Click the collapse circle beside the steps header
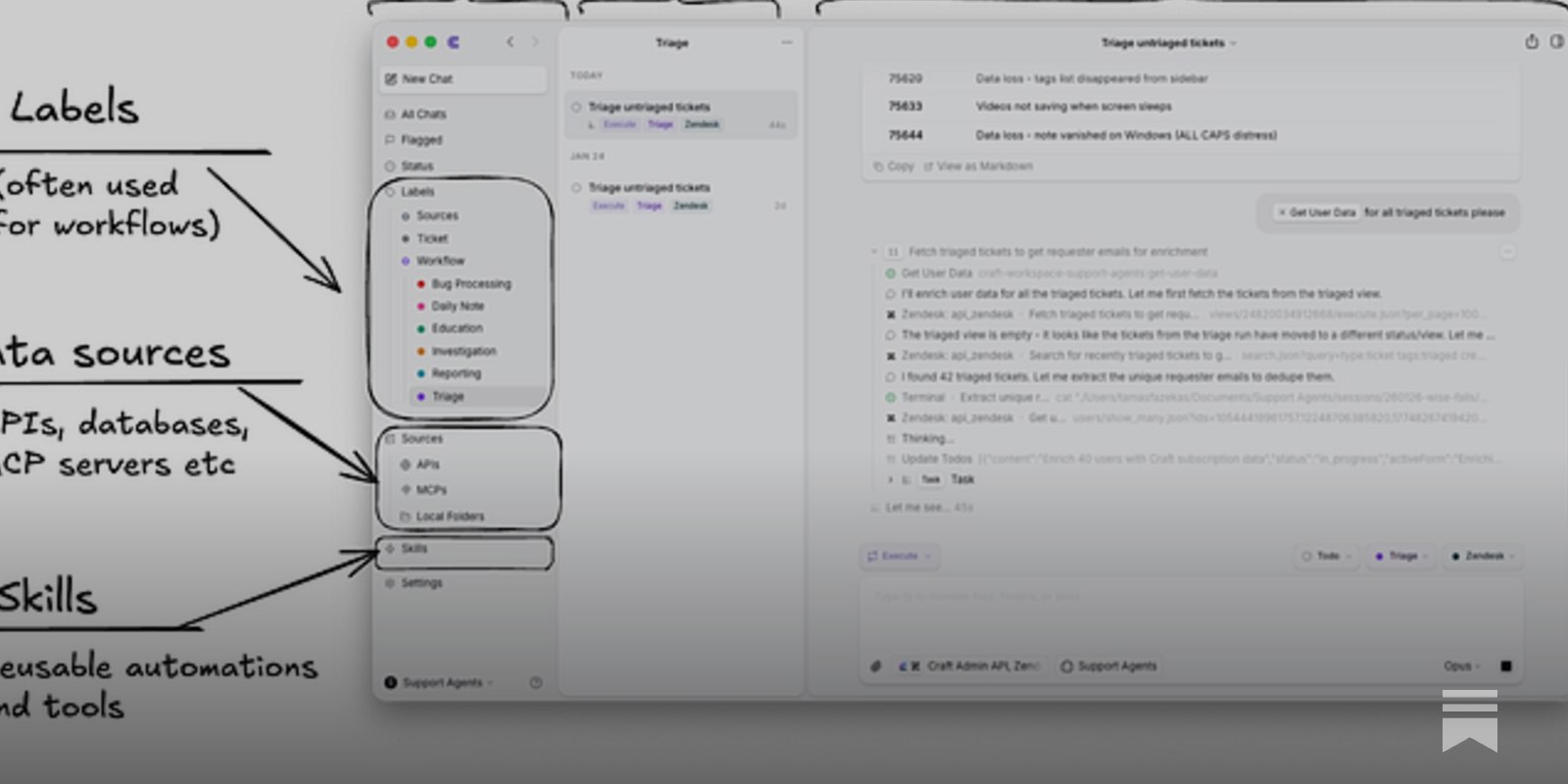 click(1507, 252)
